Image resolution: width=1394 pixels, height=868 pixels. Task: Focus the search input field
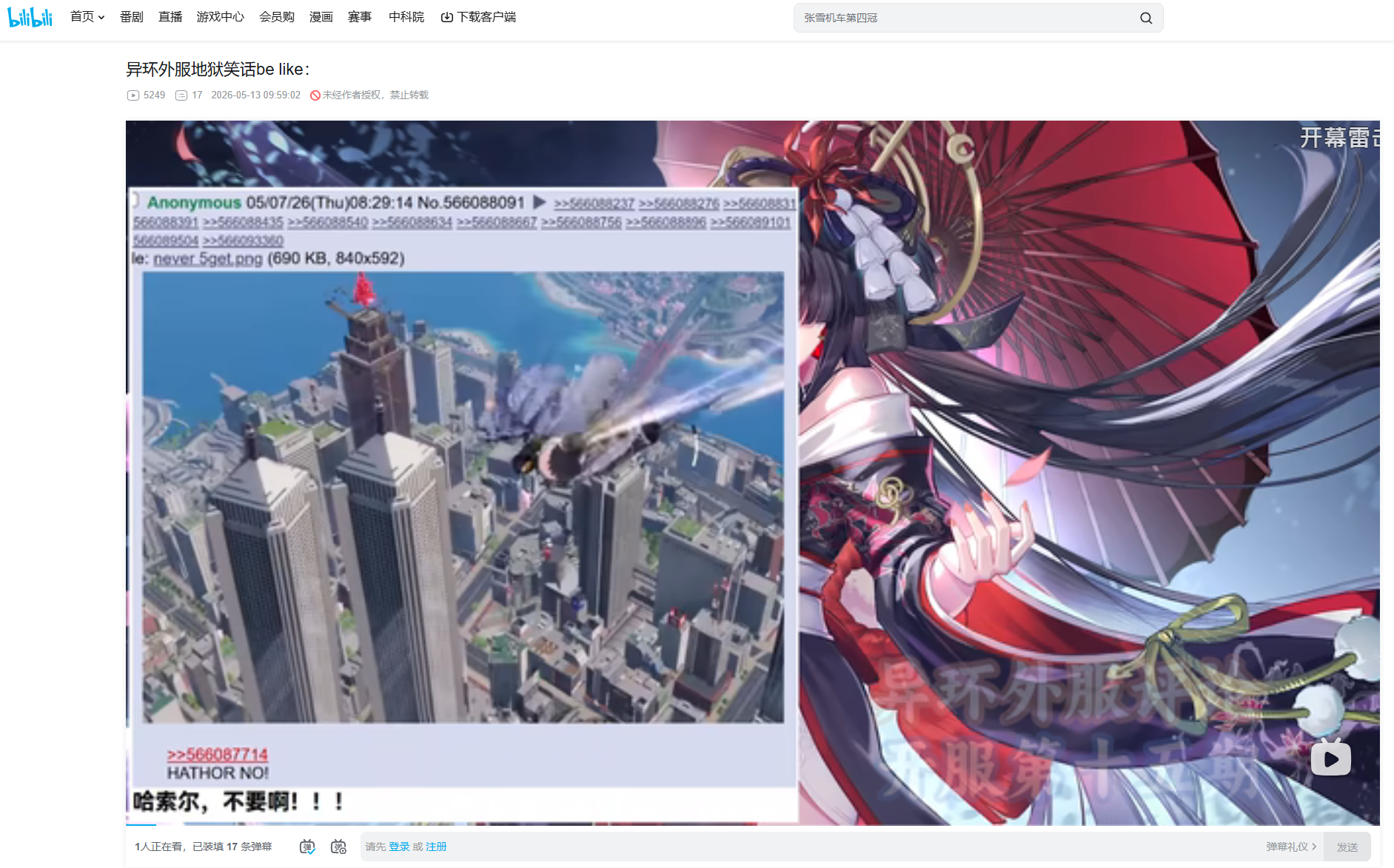(966, 18)
